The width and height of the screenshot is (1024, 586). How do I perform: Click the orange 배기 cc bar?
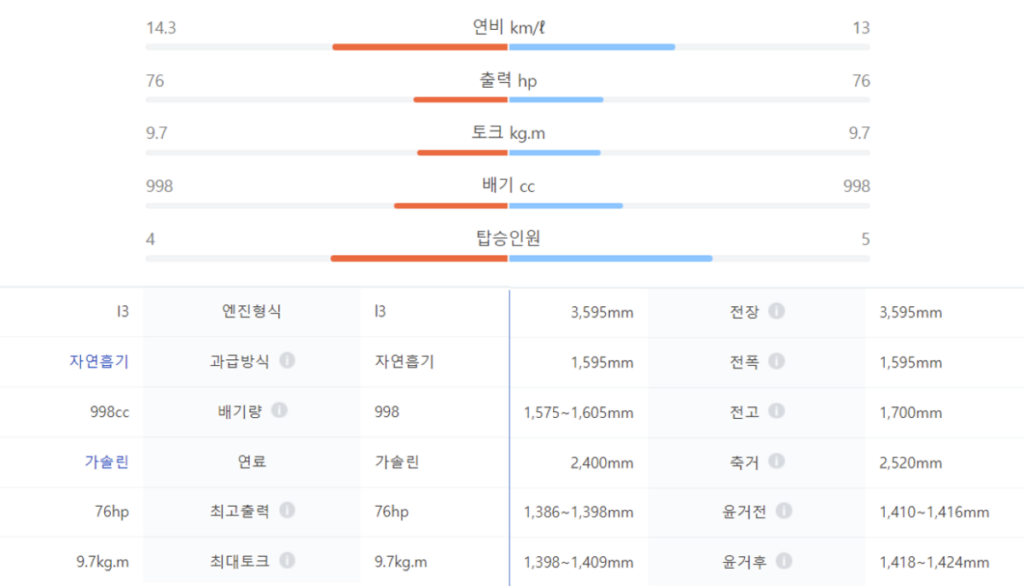(x=451, y=206)
